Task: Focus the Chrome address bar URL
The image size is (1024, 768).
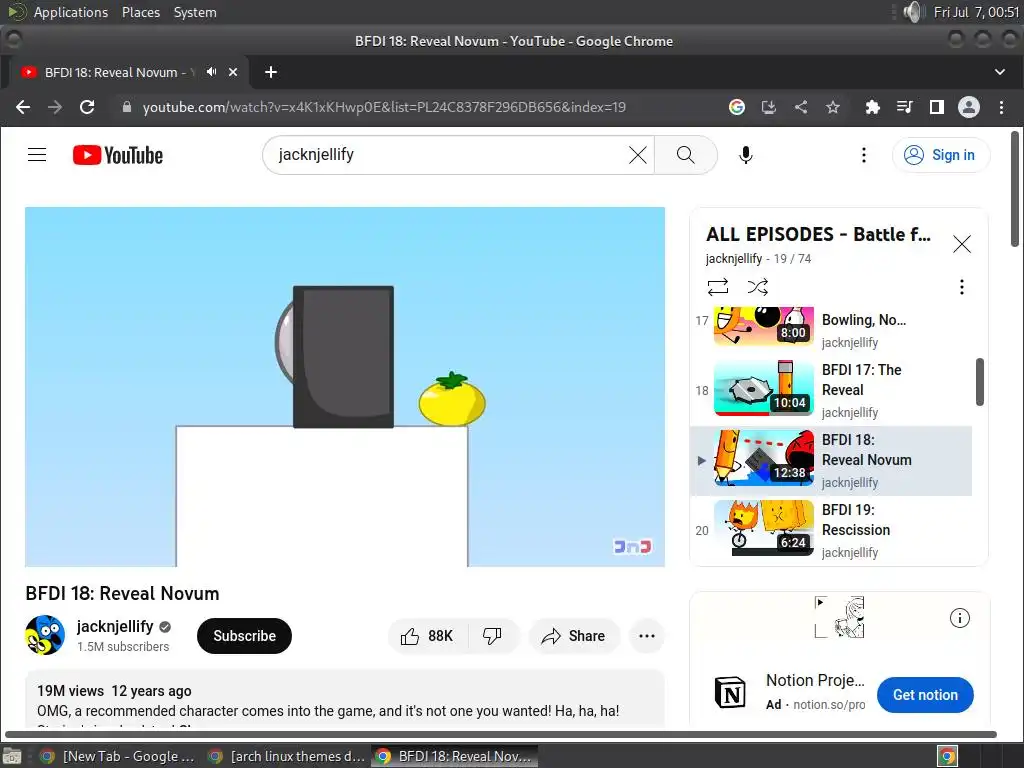Action: 384,107
